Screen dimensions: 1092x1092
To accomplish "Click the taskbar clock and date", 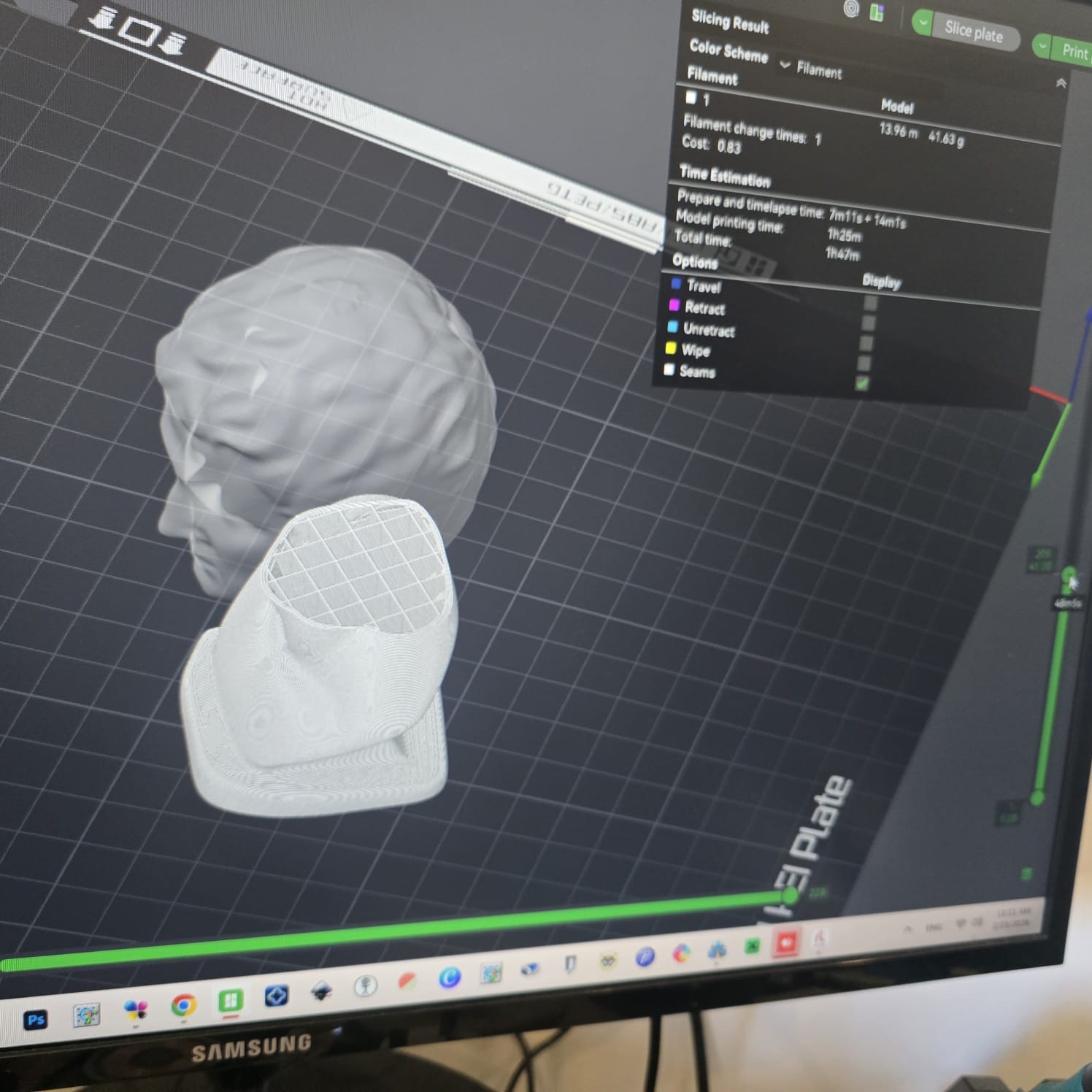I will (x=1012, y=917).
